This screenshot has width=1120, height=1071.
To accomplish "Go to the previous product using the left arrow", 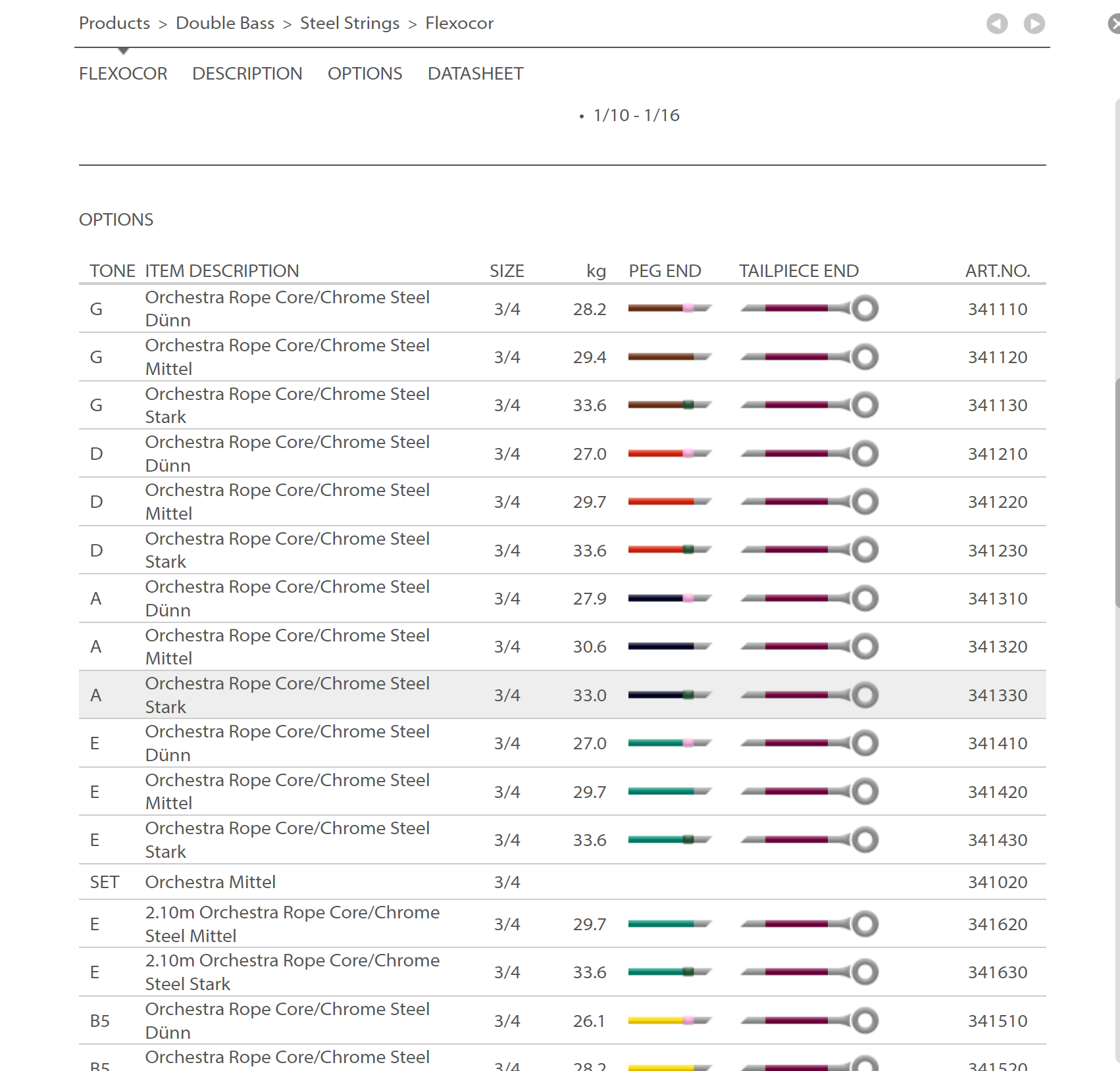I will tap(997, 24).
